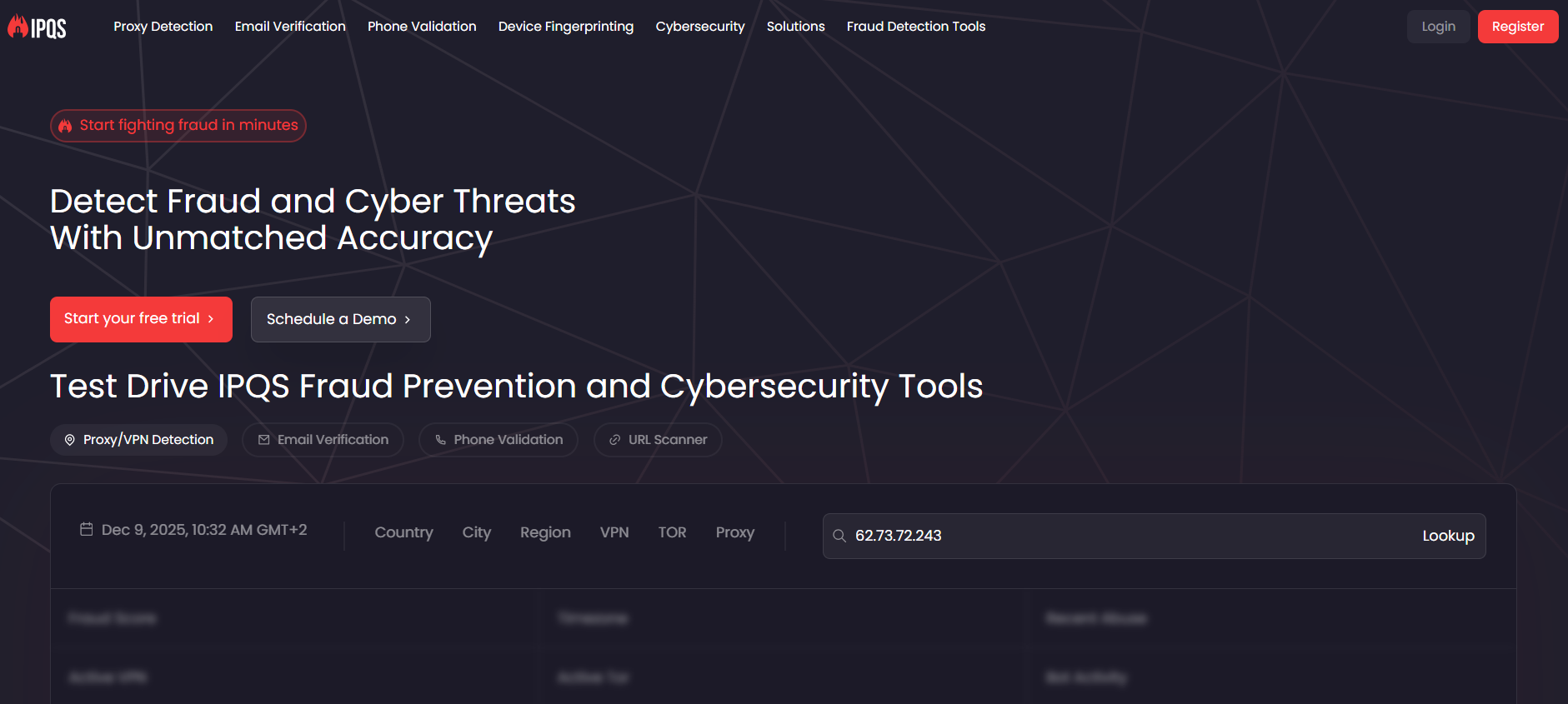This screenshot has height=704, width=1568.
Task: Click the Register button
Action: (1517, 27)
